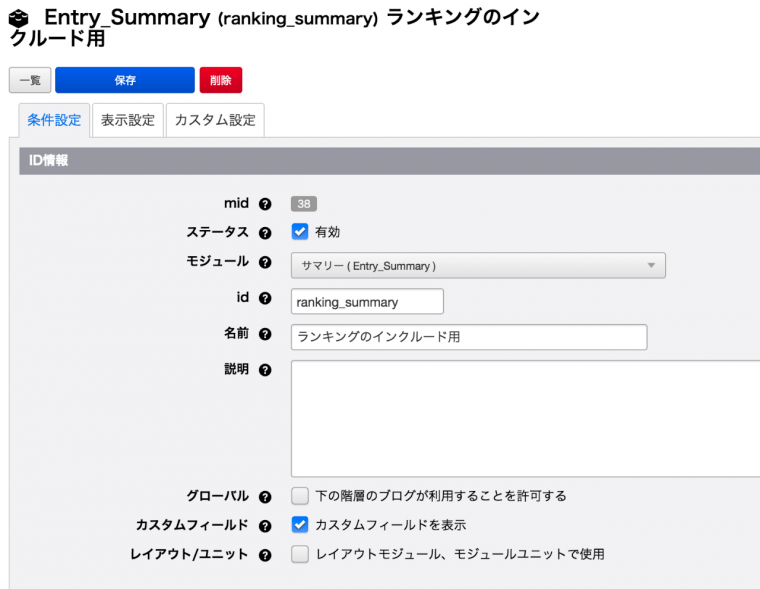Click the 説明 description text area
The width and height of the screenshot is (760, 589).
(x=525, y=418)
